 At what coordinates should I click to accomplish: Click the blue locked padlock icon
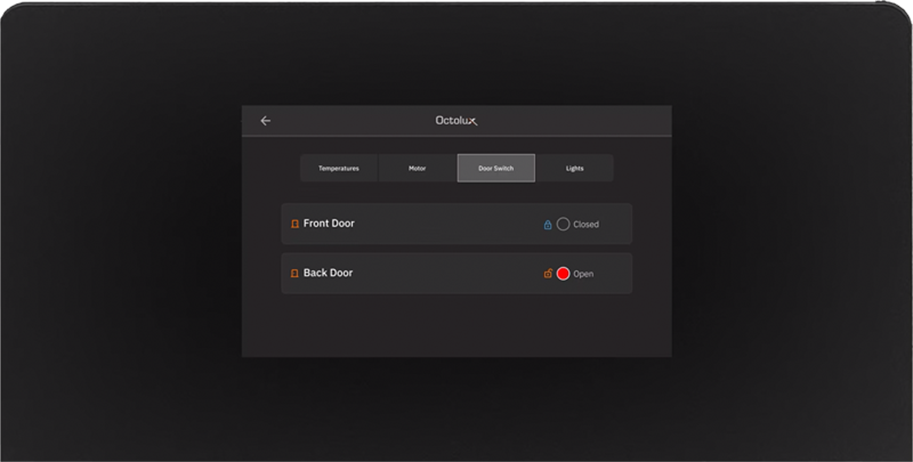click(x=547, y=224)
